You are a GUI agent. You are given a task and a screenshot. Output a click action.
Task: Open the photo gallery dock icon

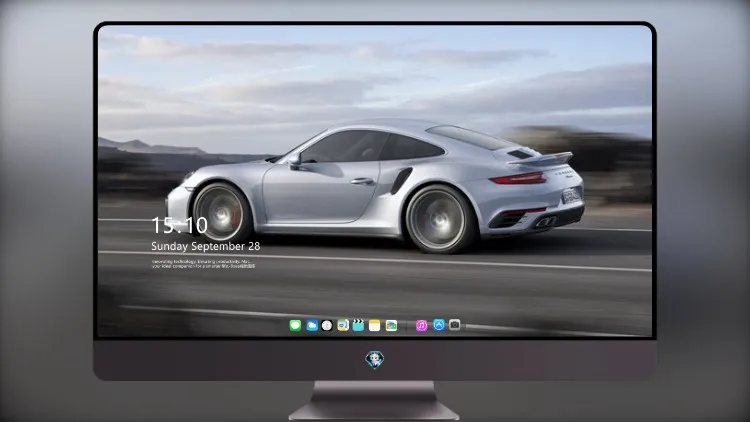391,325
